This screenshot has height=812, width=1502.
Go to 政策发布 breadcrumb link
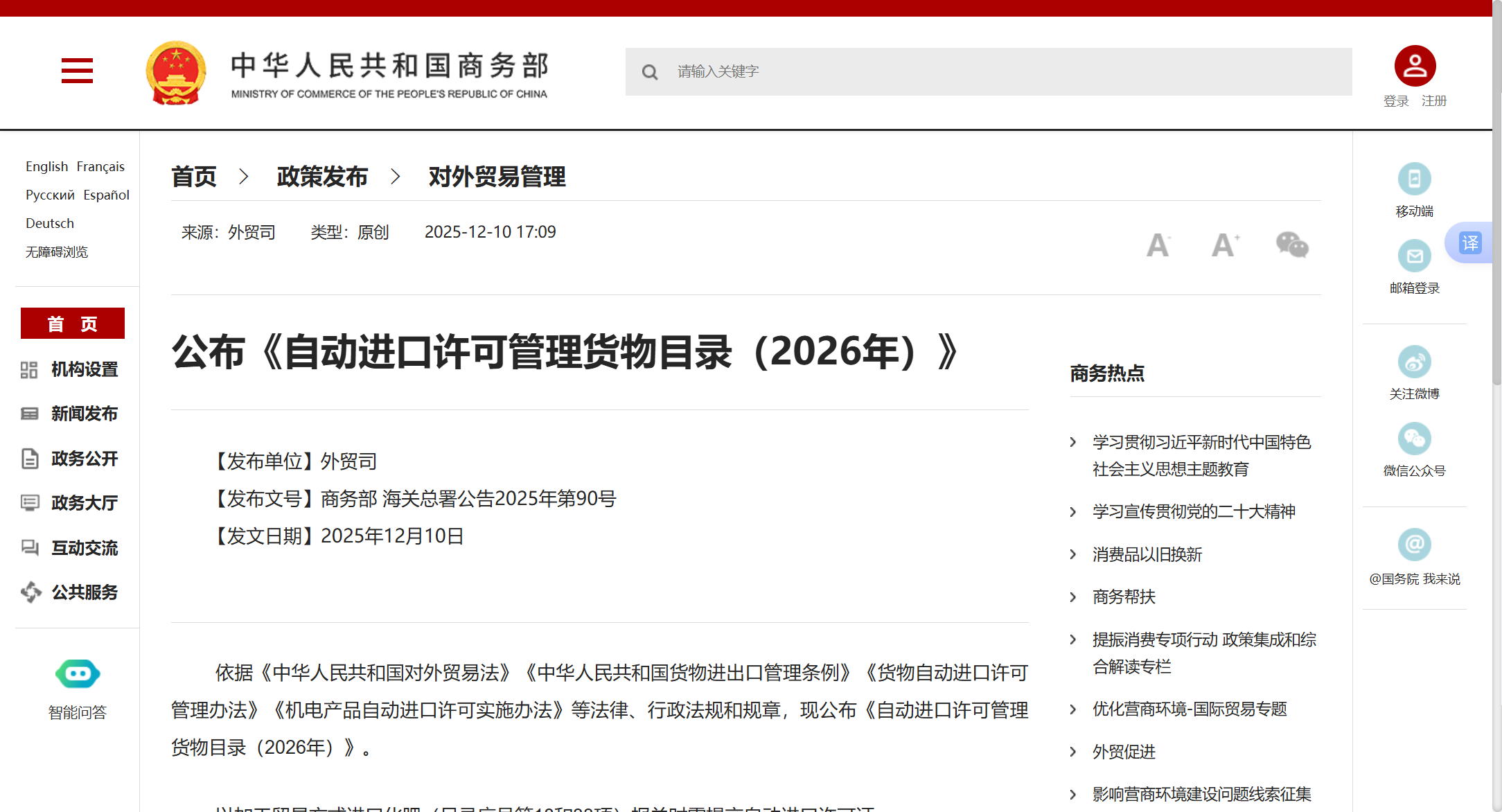(x=322, y=177)
